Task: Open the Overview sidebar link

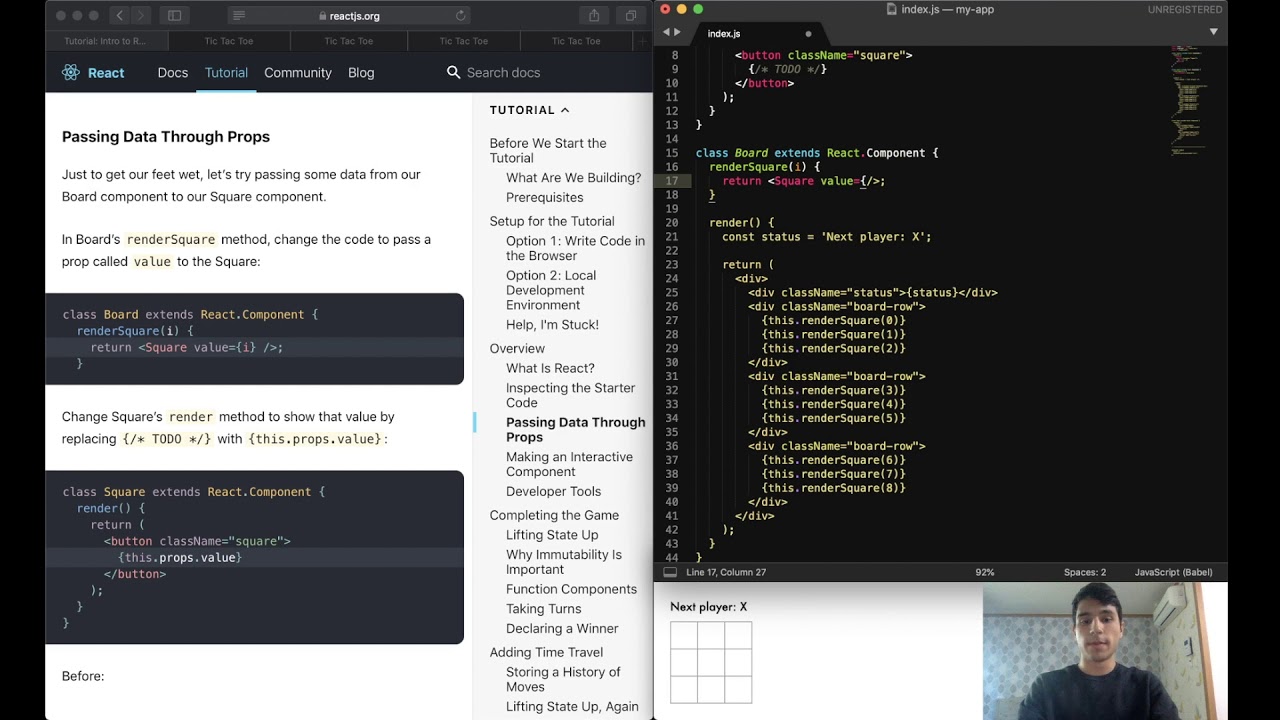Action: (517, 348)
